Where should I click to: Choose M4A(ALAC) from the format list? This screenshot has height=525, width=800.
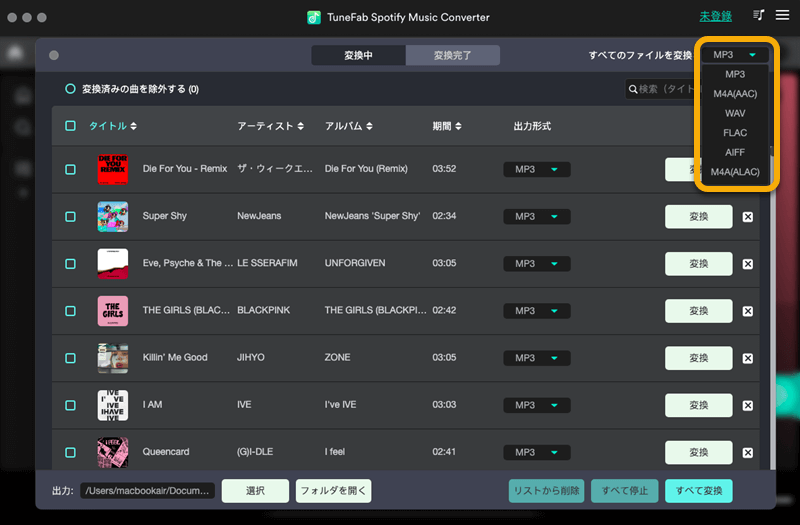point(735,172)
